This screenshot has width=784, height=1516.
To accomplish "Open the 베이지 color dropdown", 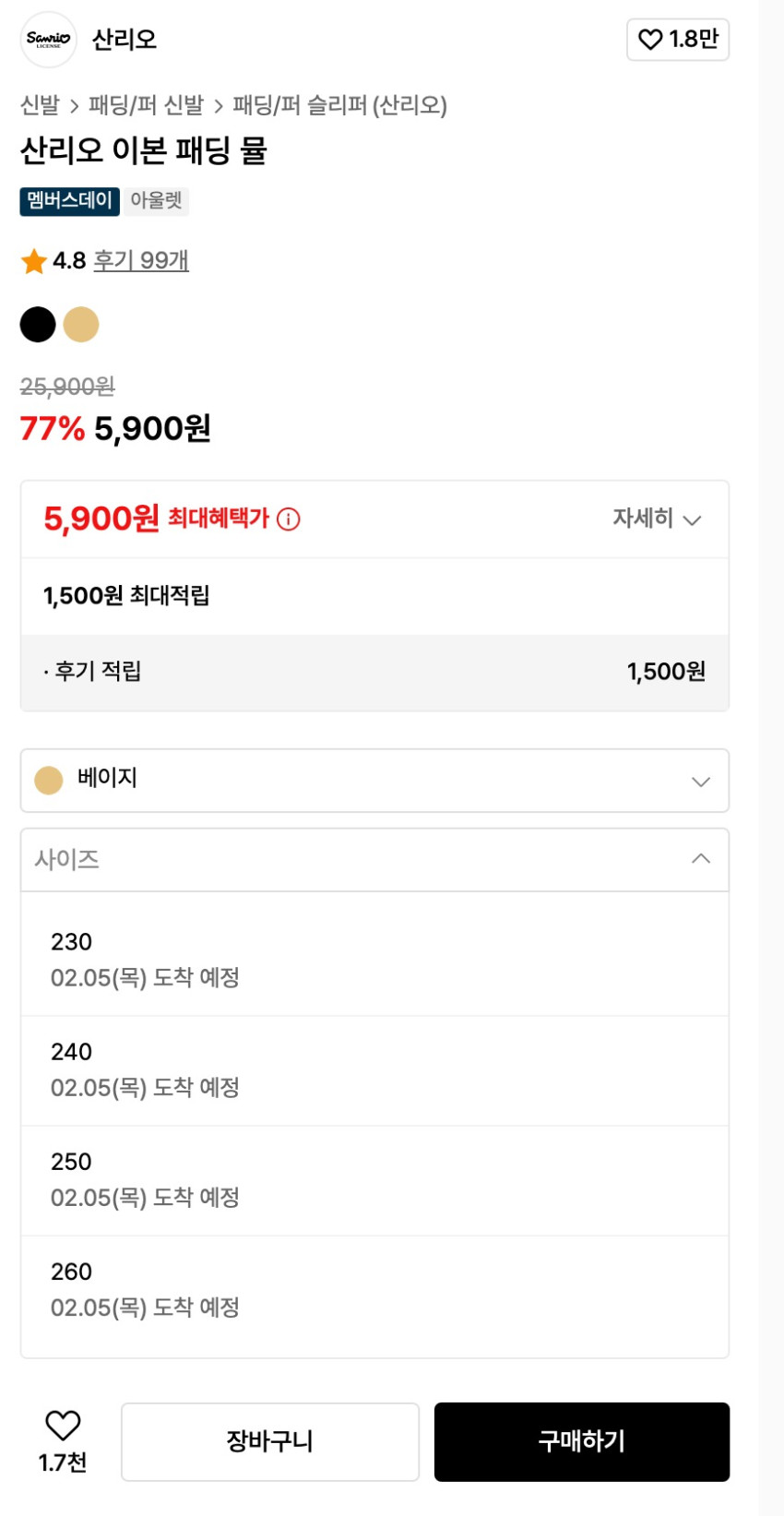I will [374, 781].
